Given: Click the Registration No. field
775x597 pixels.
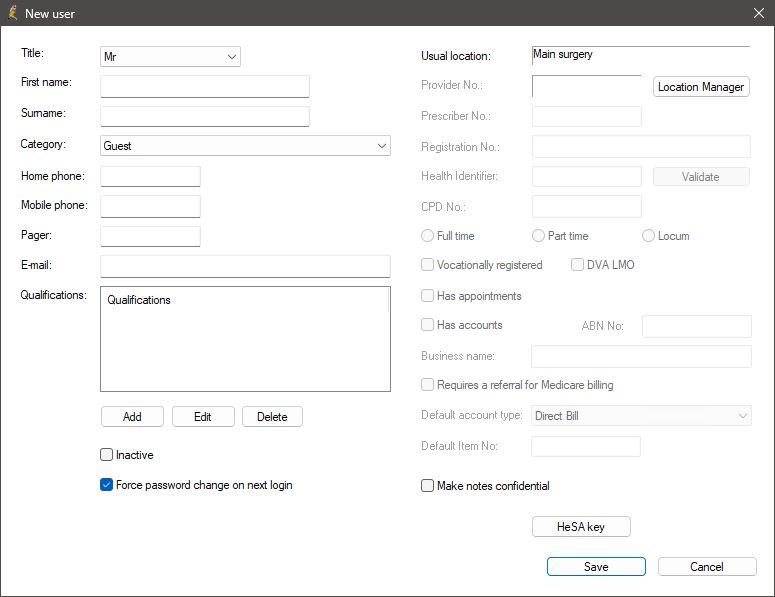Looking at the screenshot, I should 641,147.
